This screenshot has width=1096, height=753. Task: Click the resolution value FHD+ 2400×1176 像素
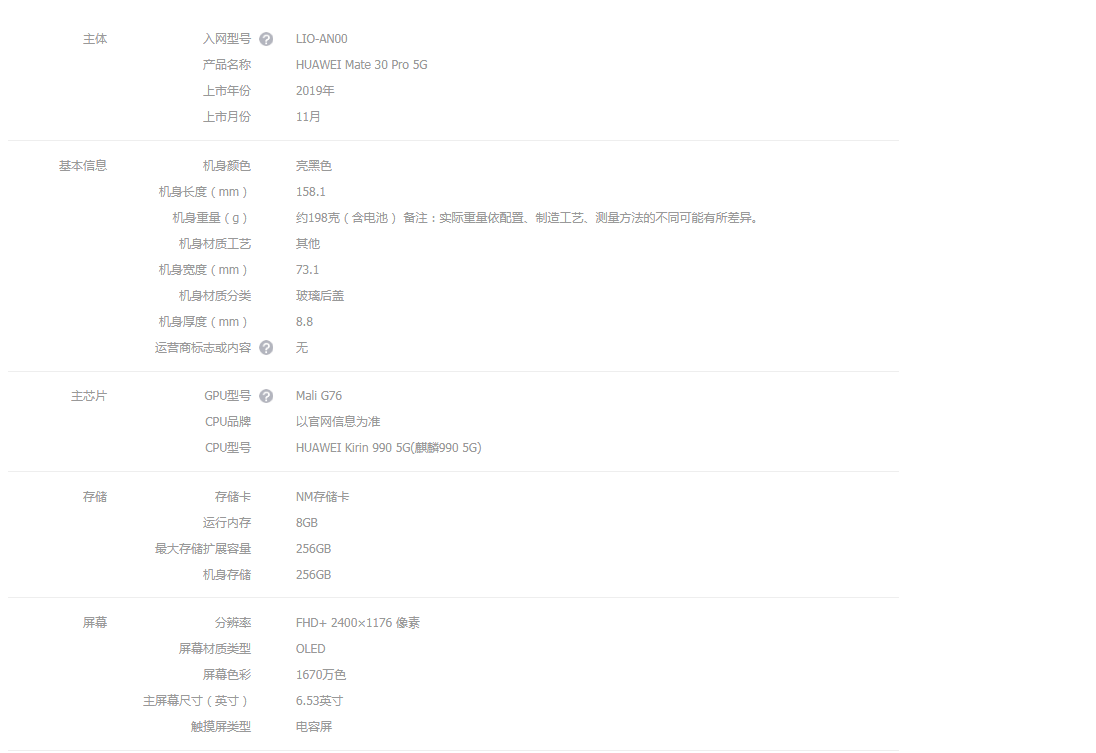pos(358,622)
